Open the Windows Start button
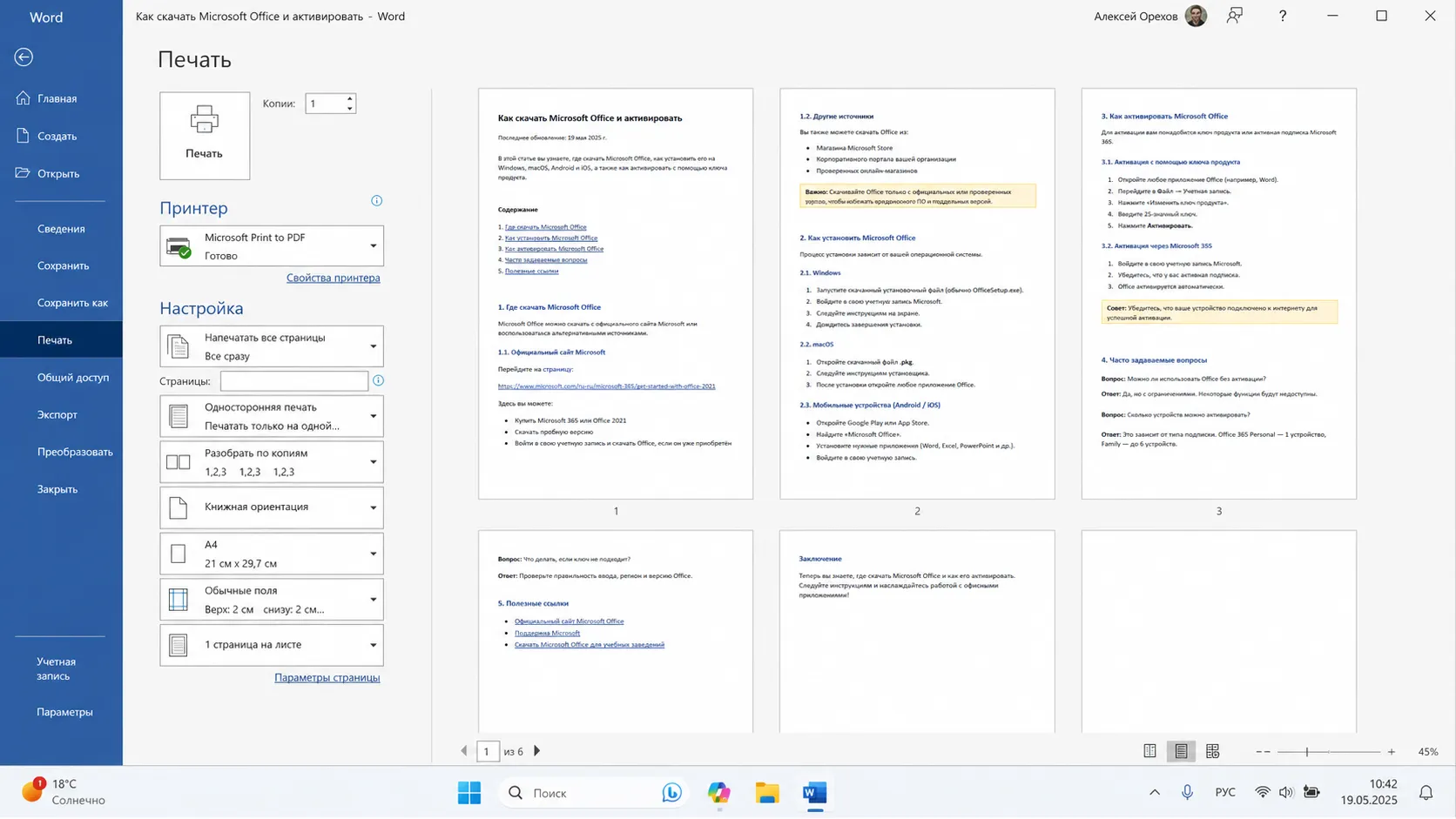The image size is (1456, 819). click(469, 793)
